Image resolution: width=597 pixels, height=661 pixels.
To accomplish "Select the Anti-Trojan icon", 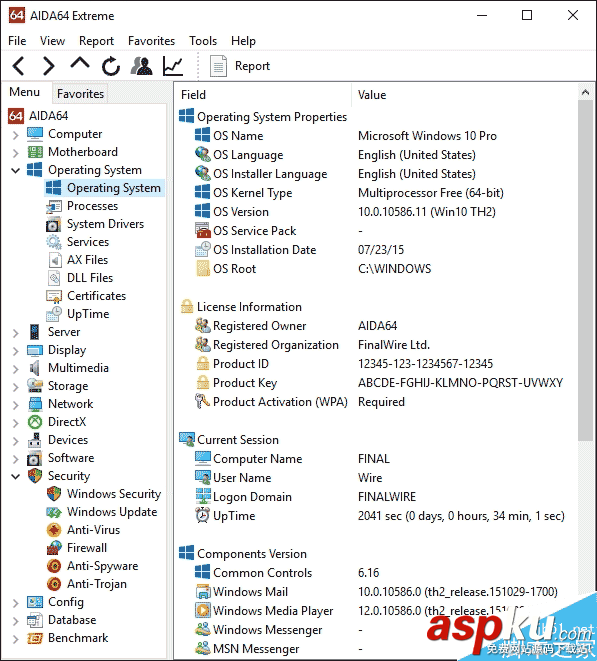I will point(54,584).
